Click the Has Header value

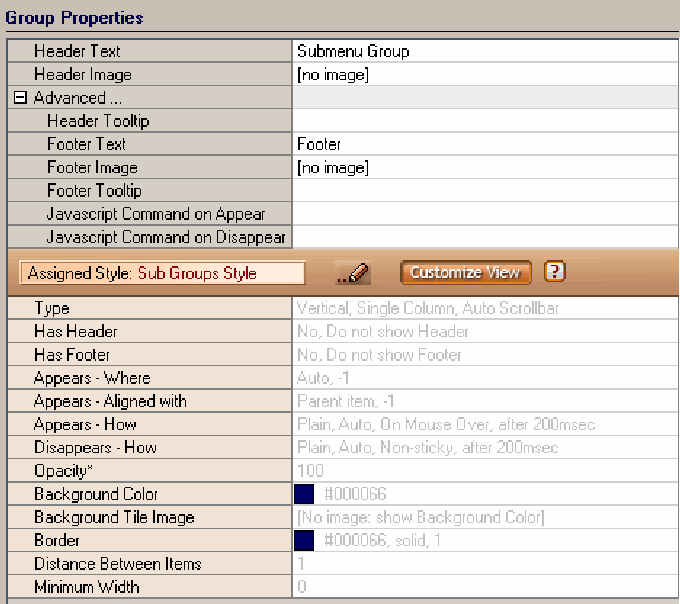[485, 332]
